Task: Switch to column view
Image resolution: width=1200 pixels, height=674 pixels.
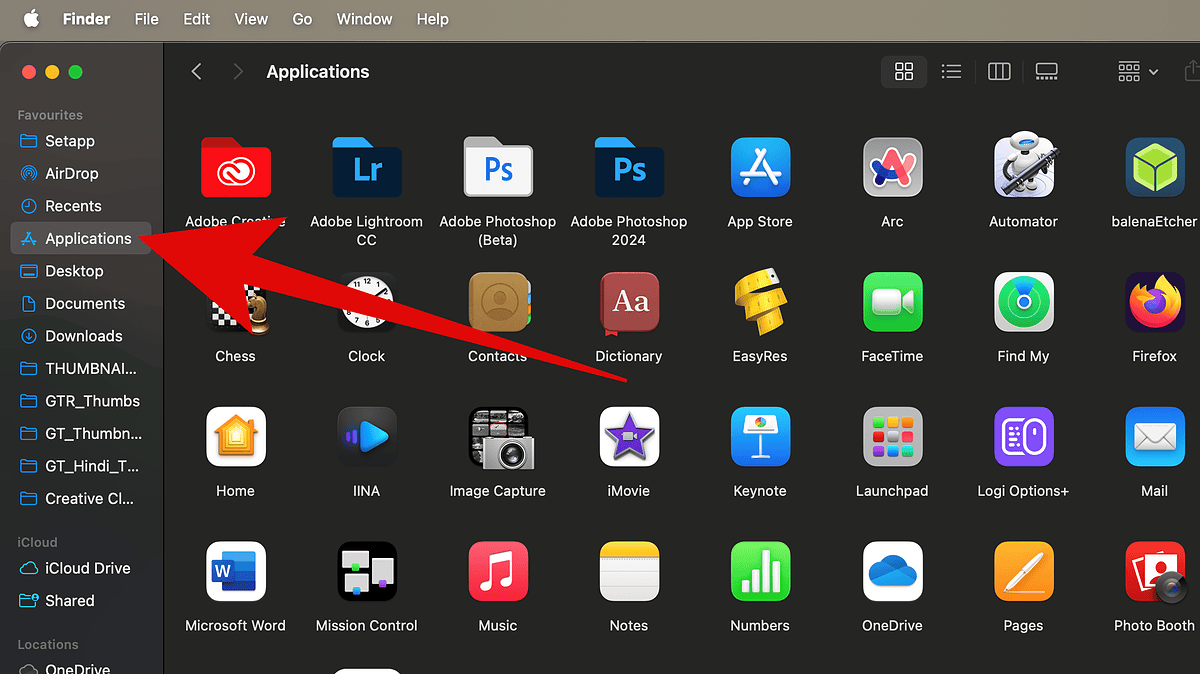Action: [x=999, y=71]
